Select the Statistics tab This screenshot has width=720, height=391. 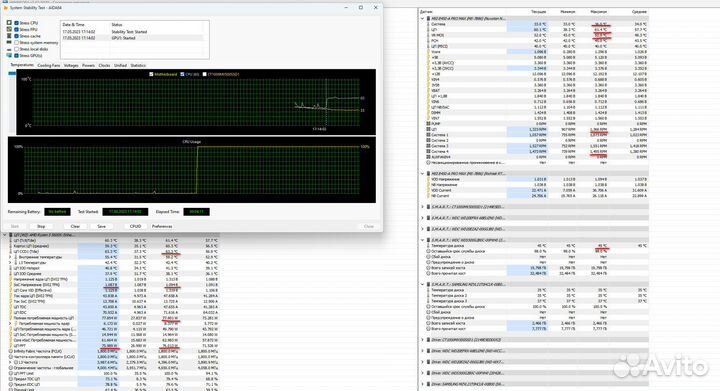pos(138,66)
